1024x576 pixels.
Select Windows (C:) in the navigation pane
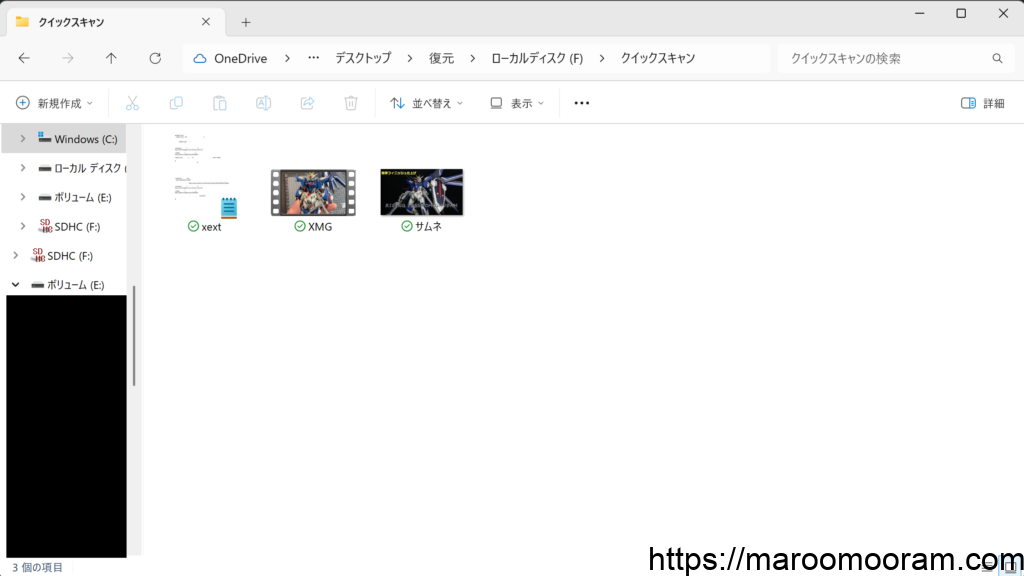tap(64, 138)
